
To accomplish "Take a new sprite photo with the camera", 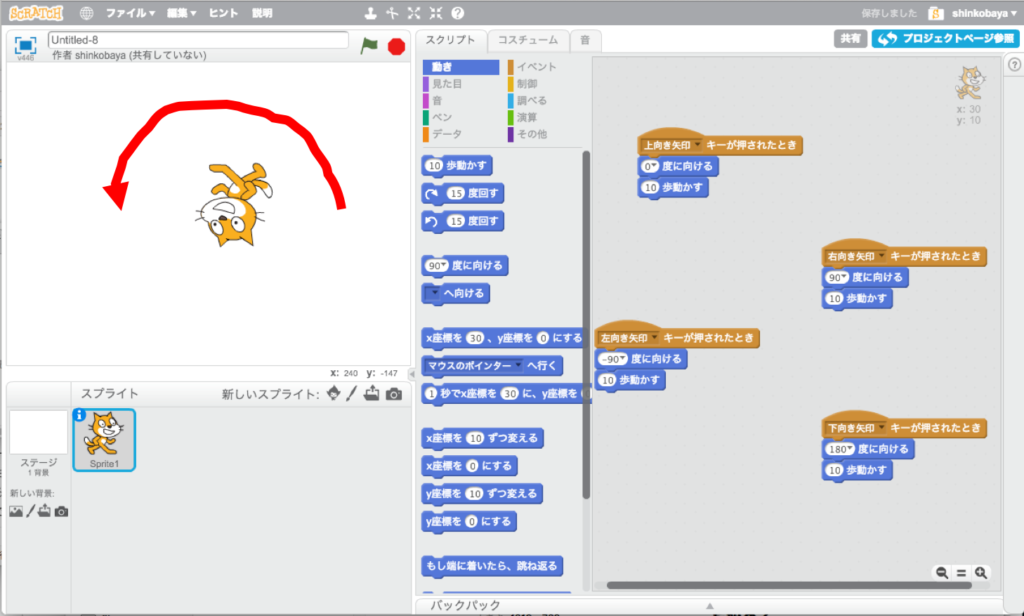I will click(x=394, y=394).
